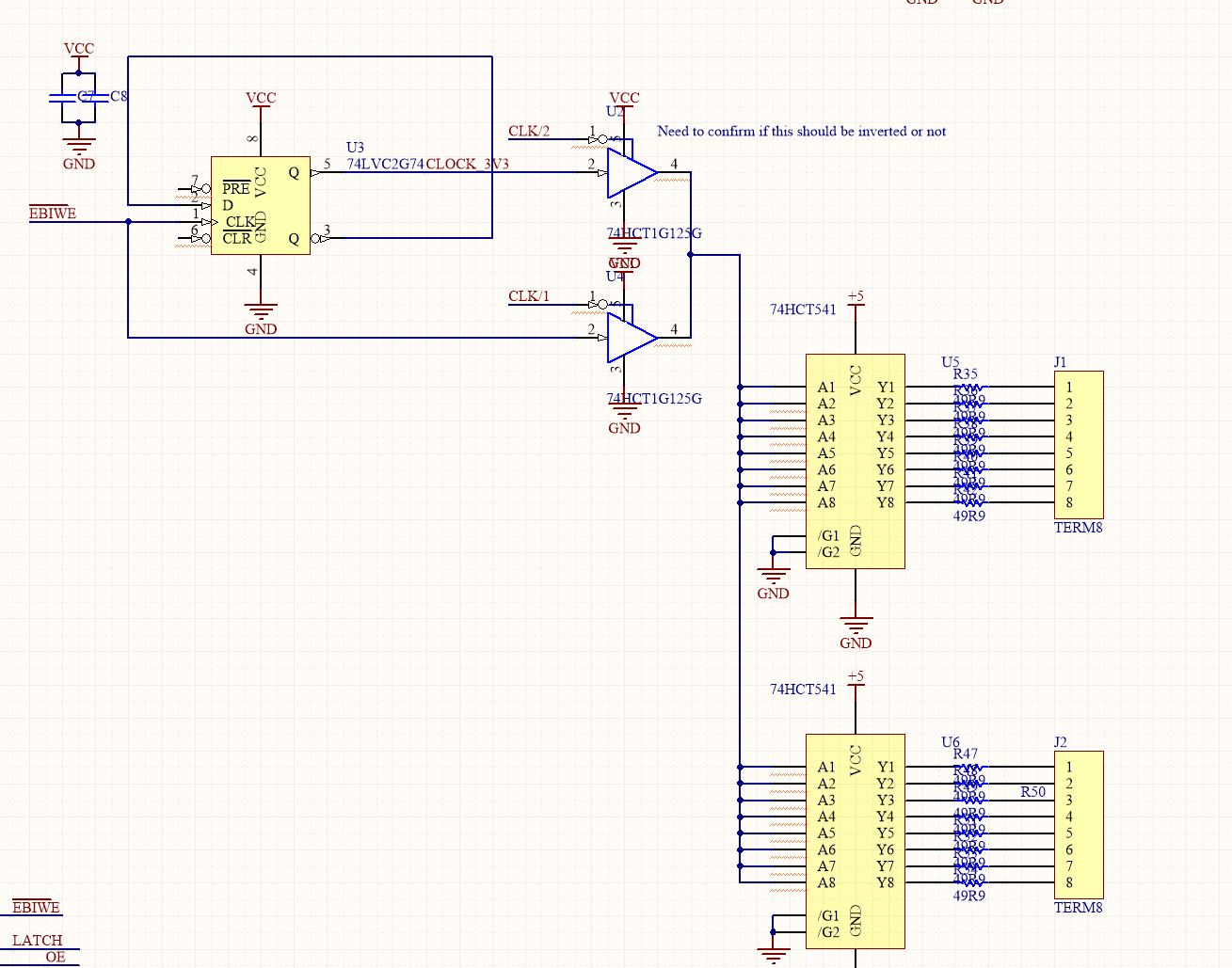
Task: Click the EBIWE net label left of U3
Action: click(x=53, y=214)
